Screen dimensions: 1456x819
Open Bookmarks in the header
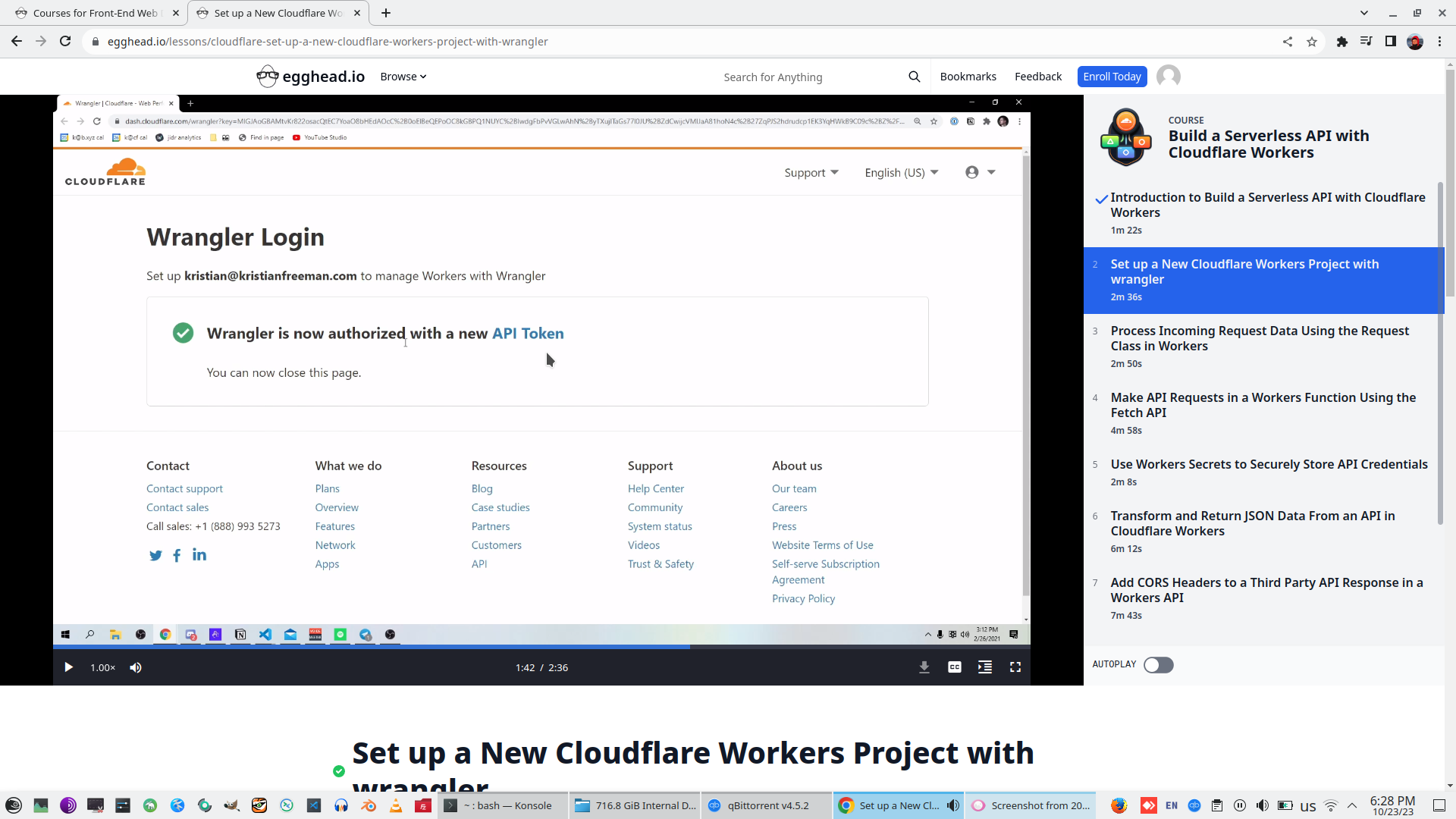pos(968,77)
